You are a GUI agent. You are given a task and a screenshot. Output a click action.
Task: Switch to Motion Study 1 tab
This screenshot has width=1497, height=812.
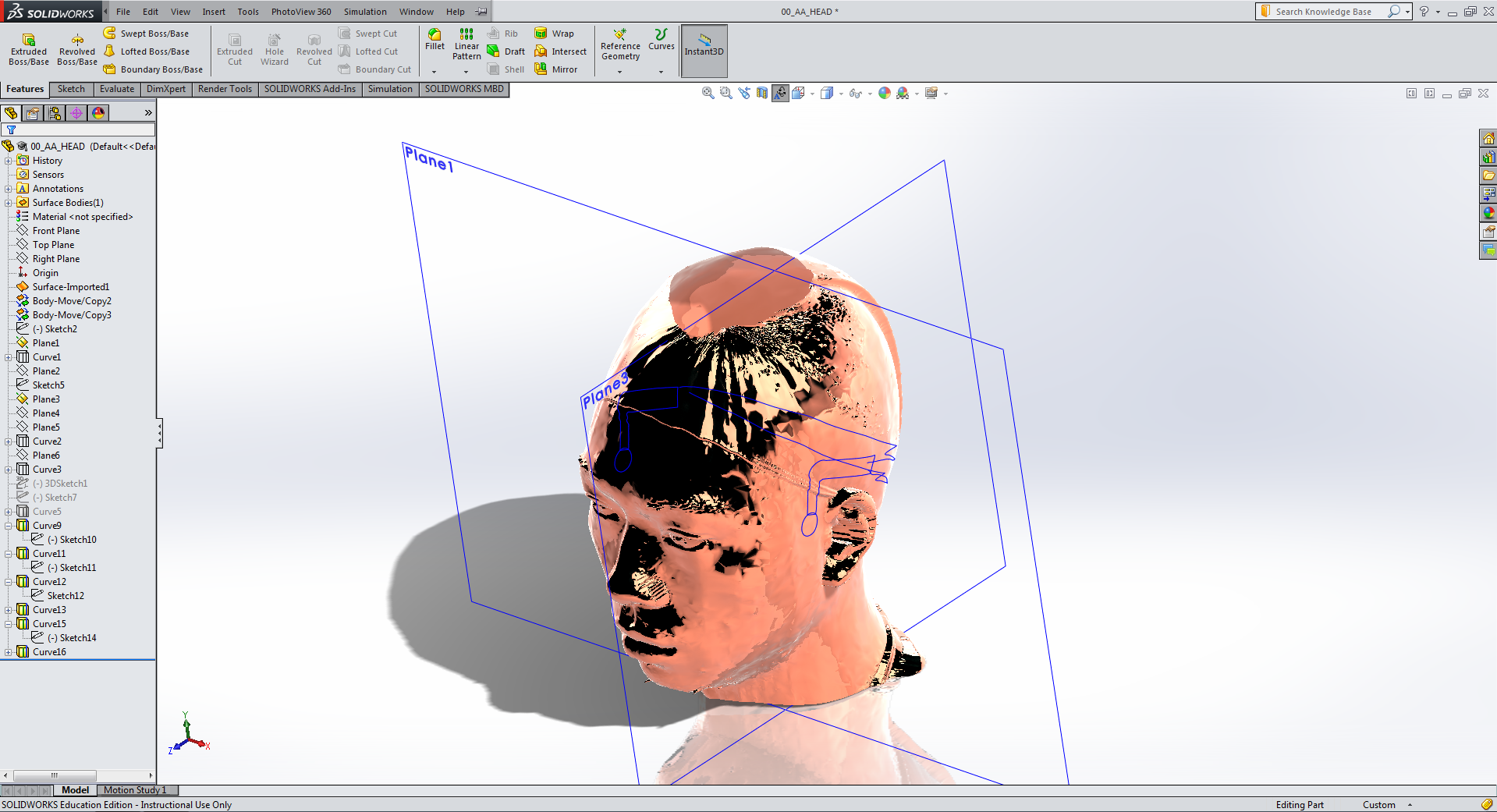point(135,790)
